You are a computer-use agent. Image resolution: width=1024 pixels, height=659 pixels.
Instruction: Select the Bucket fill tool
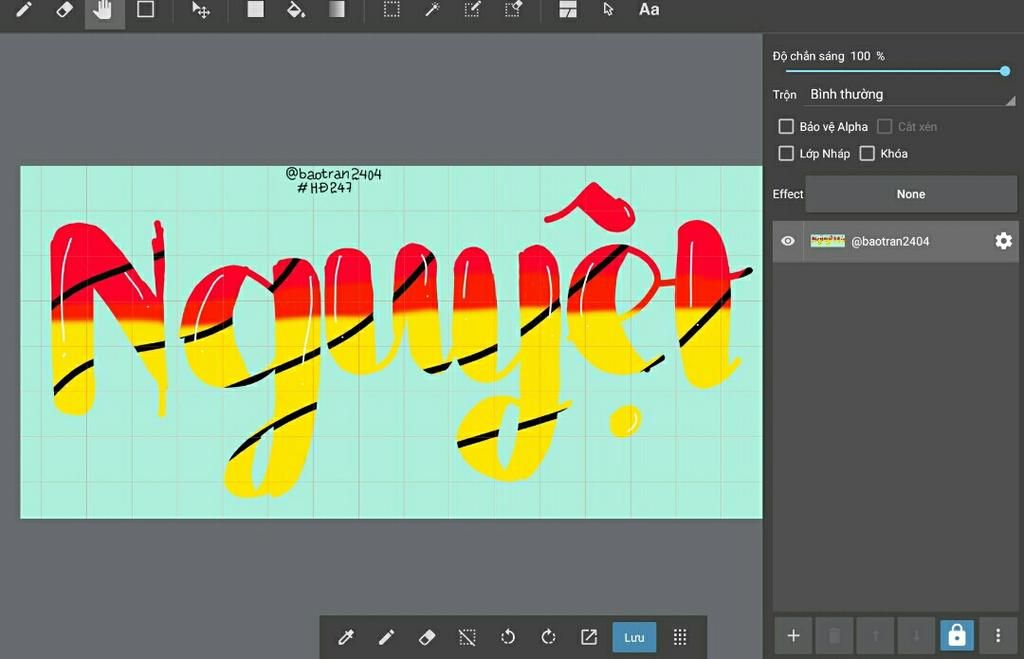[x=296, y=10]
